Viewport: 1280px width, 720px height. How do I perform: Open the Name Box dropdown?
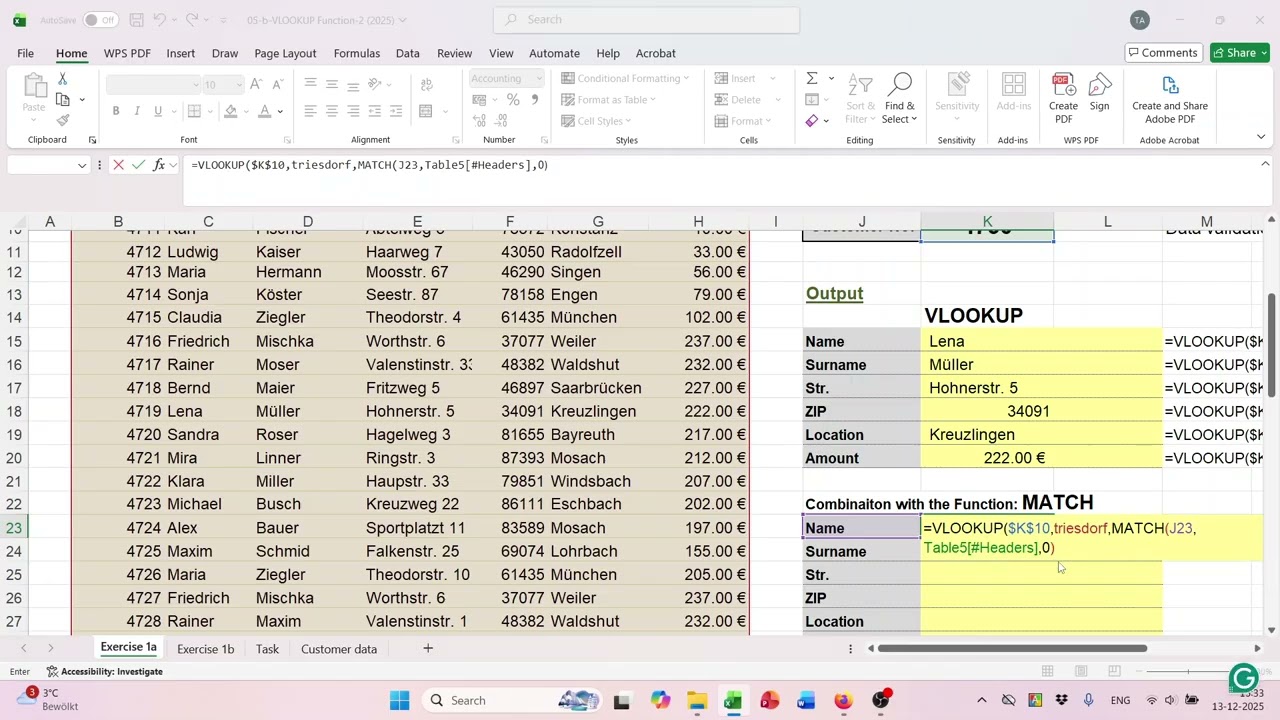click(x=83, y=166)
